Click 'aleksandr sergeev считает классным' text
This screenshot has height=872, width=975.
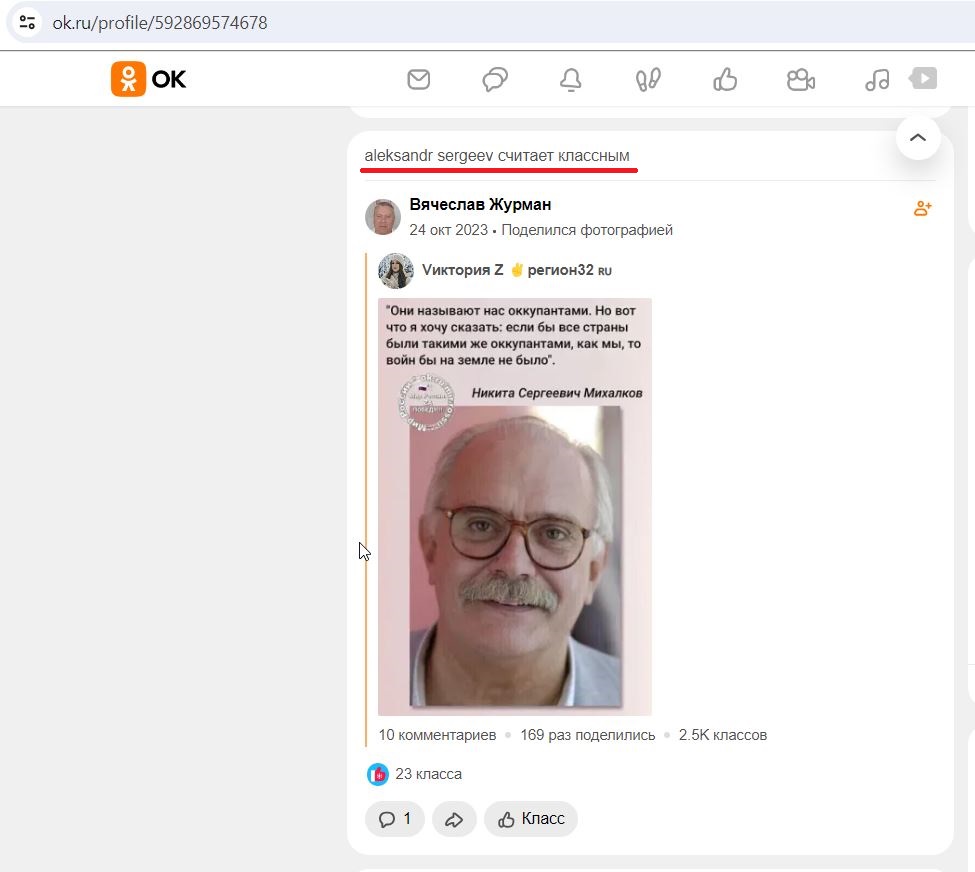pos(497,155)
